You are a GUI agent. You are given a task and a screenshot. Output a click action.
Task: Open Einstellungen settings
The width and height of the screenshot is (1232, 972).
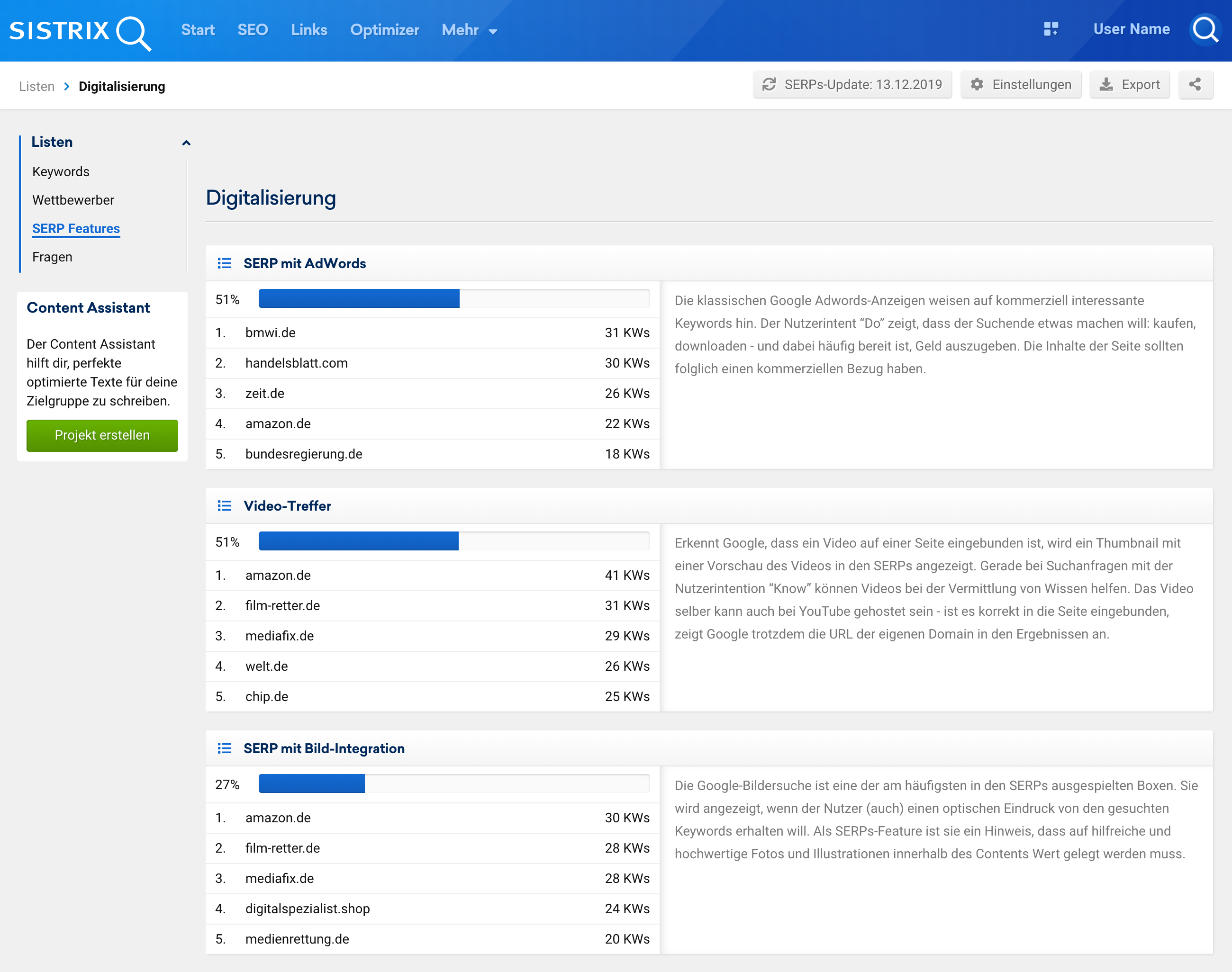(x=1021, y=85)
